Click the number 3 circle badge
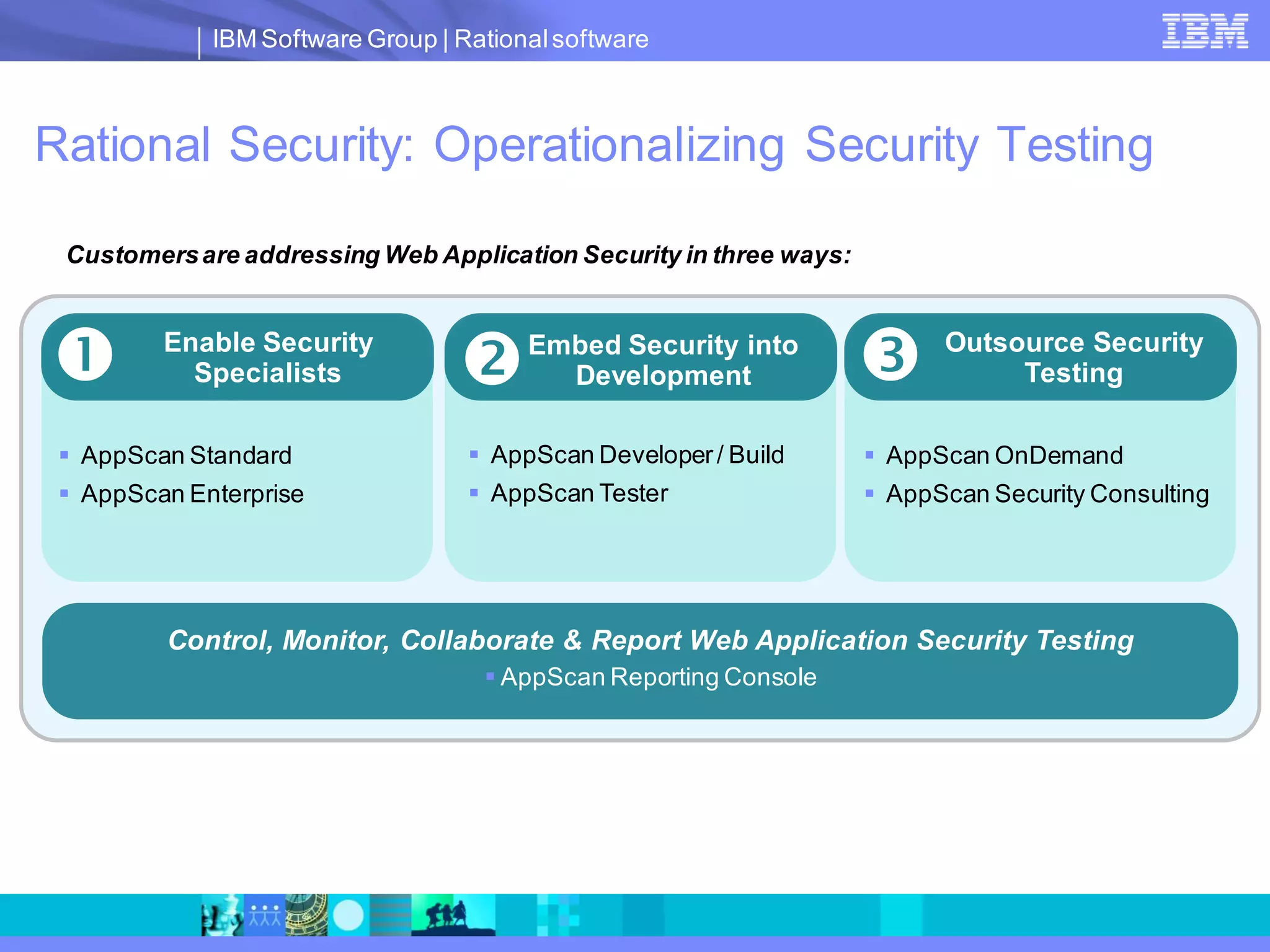 (890, 354)
